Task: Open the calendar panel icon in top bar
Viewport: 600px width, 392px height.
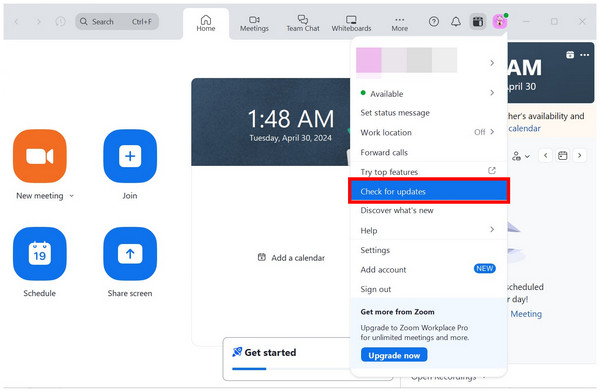Action: pos(478,21)
